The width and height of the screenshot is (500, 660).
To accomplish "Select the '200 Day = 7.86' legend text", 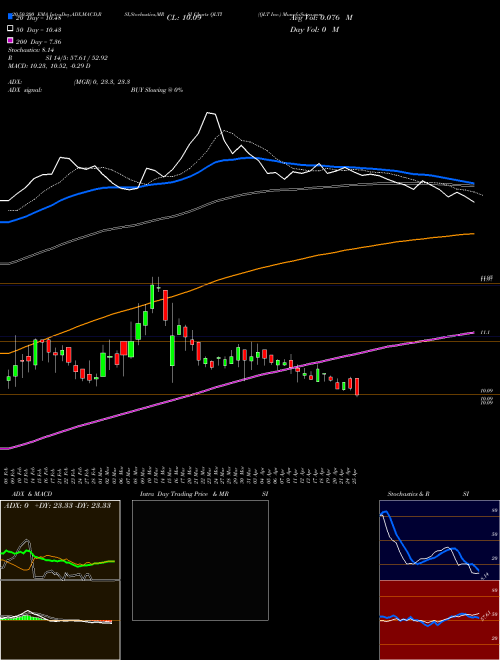I will 39,42.
